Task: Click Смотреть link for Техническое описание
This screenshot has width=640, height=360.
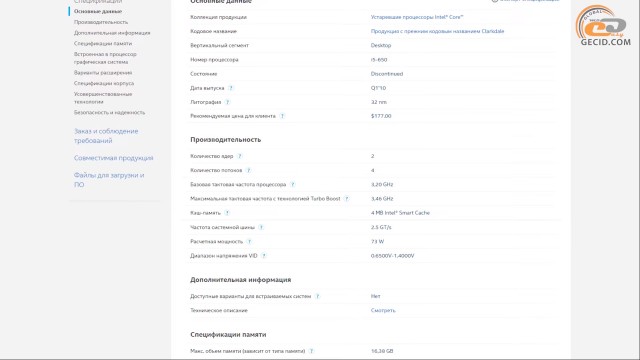Action: coord(383,311)
